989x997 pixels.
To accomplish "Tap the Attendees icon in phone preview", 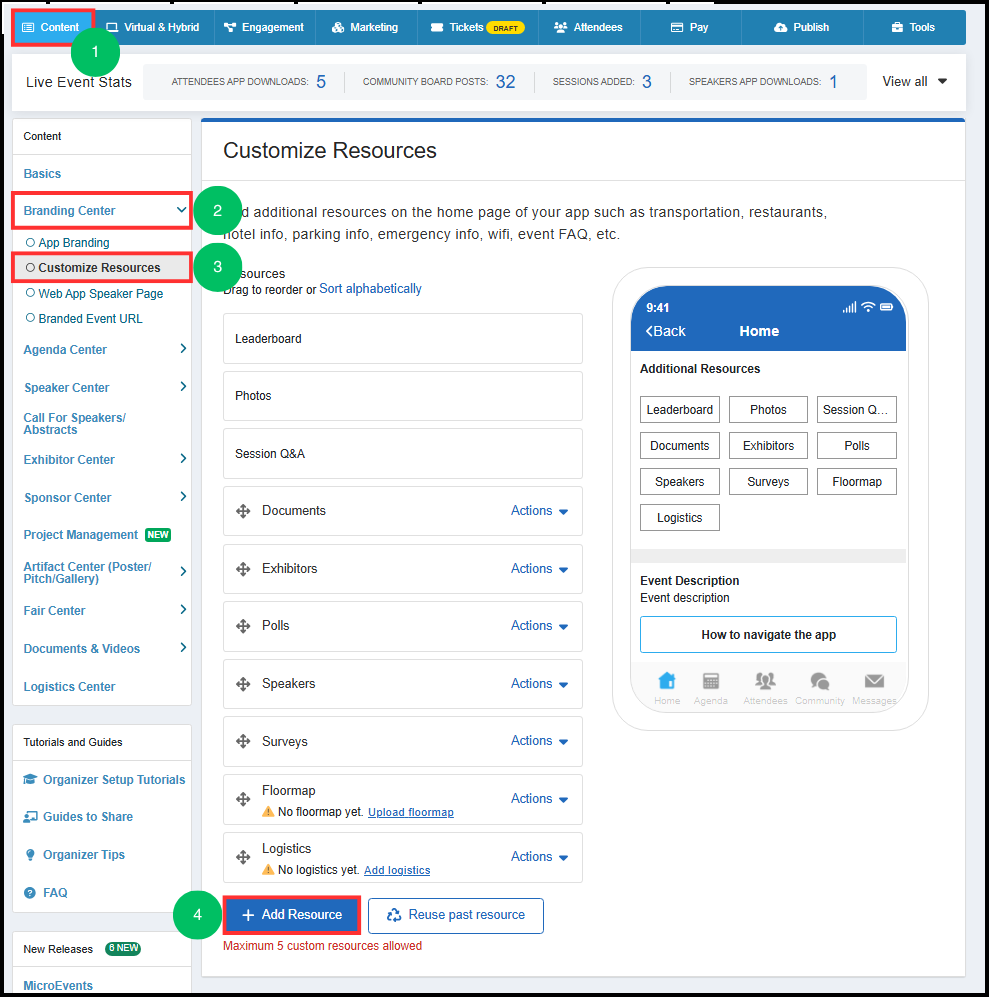I will click(765, 681).
